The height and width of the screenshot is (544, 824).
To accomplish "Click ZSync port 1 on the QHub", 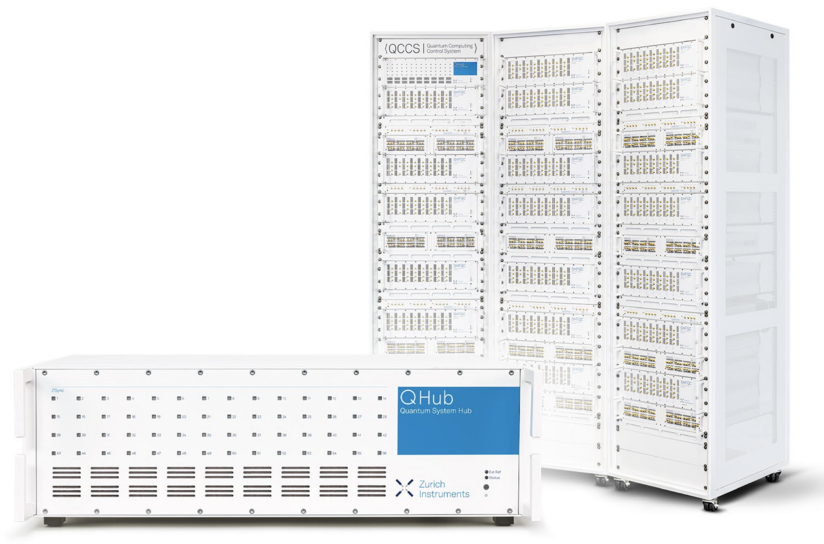I will [54, 398].
